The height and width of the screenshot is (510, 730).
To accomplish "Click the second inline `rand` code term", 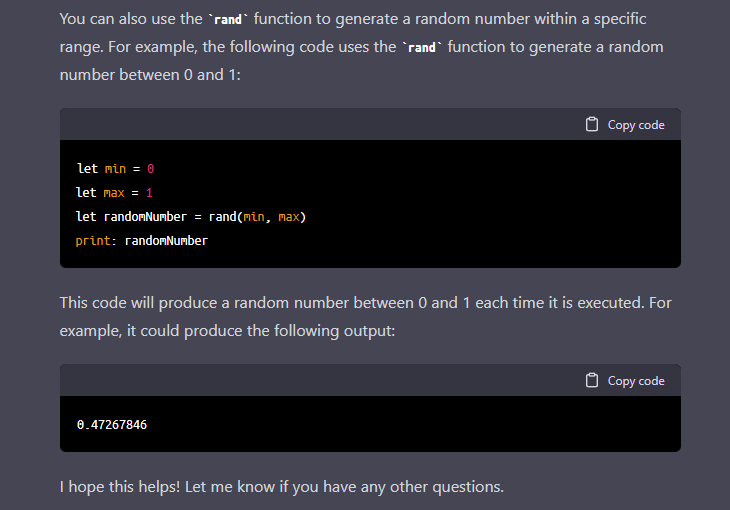I will tap(422, 47).
